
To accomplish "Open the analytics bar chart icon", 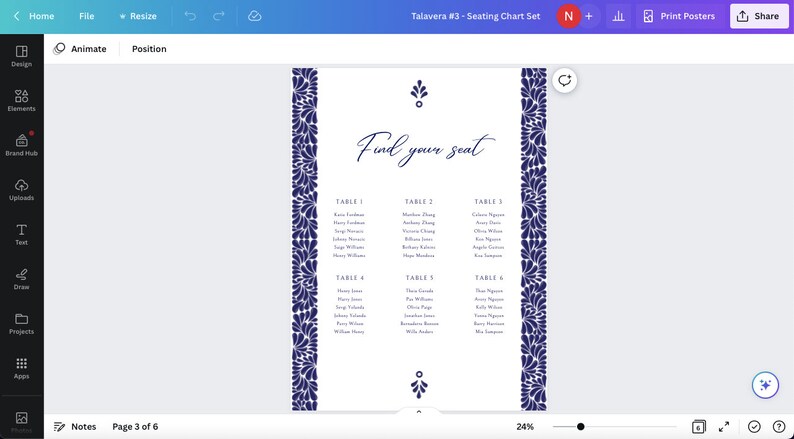I will (618, 16).
